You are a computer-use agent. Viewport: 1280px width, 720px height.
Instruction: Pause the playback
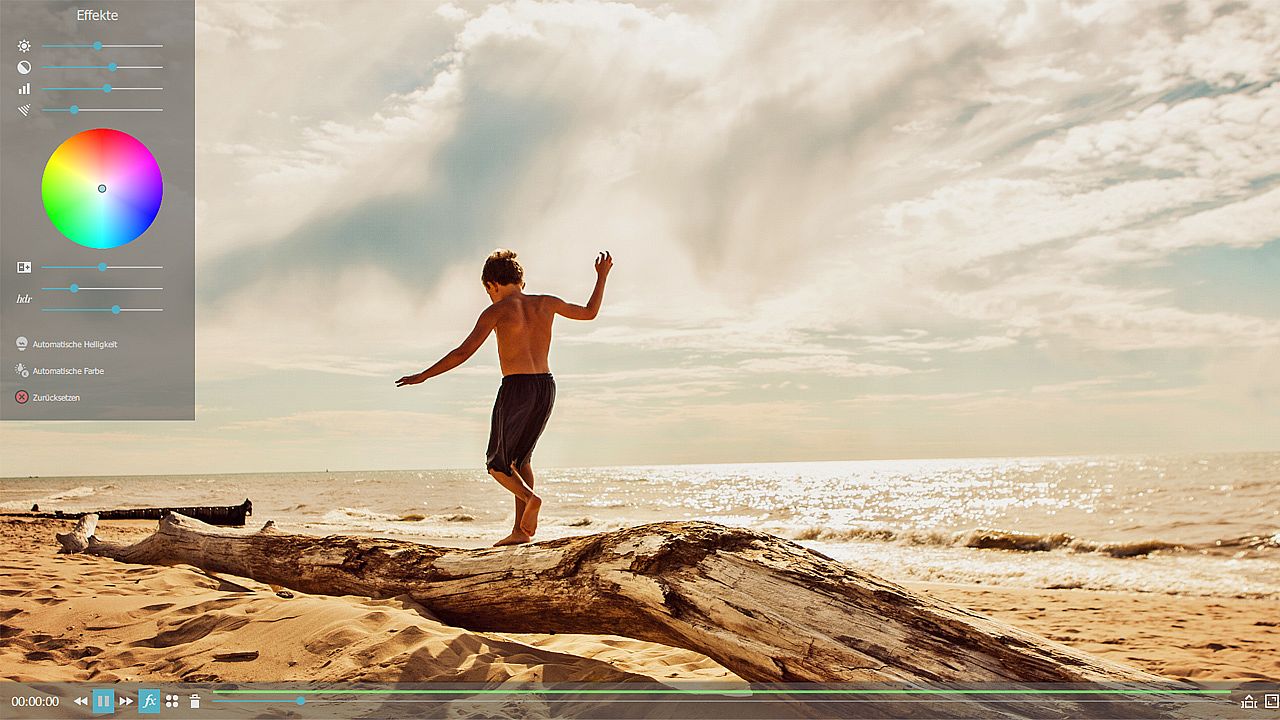click(103, 701)
